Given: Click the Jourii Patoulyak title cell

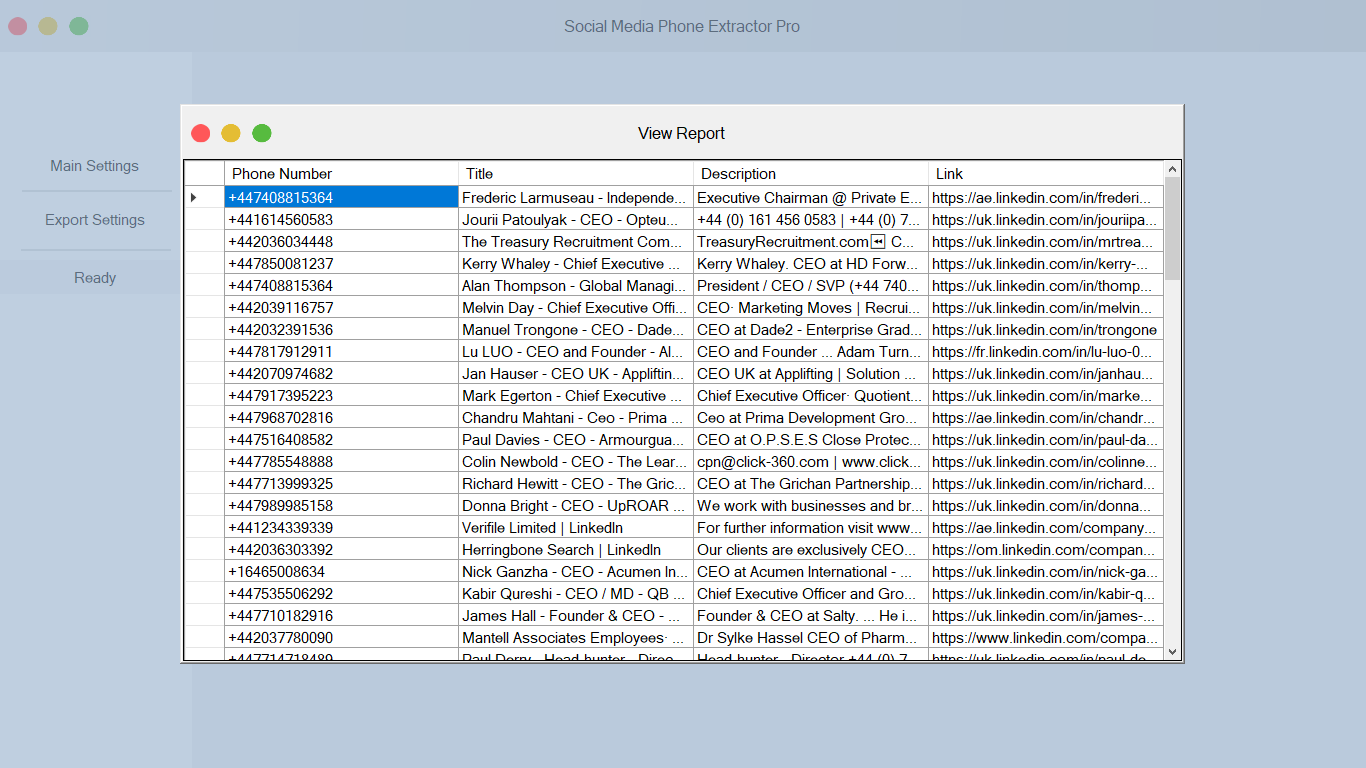Looking at the screenshot, I should [x=576, y=220].
